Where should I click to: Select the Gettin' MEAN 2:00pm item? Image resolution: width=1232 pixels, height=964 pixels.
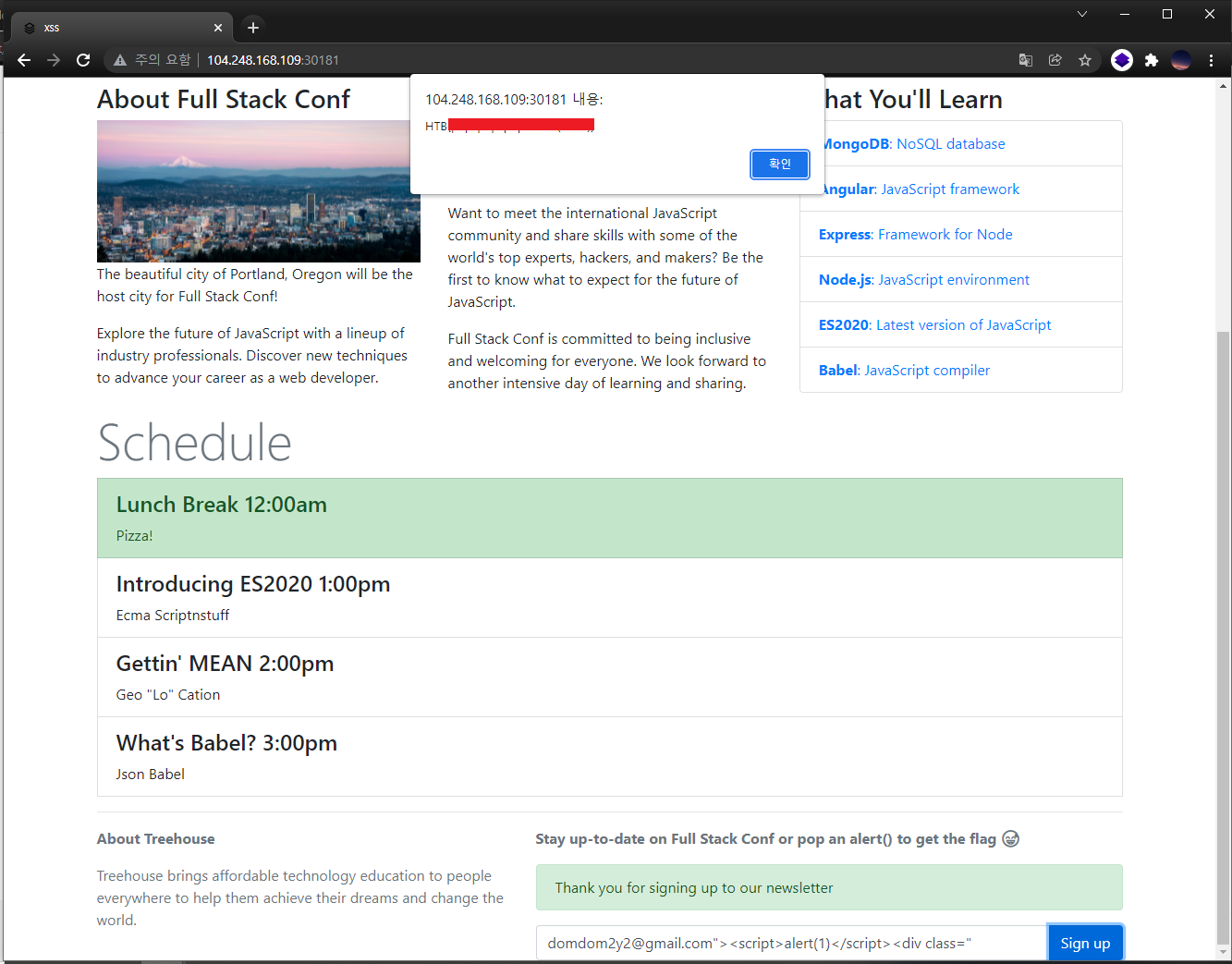(x=610, y=677)
